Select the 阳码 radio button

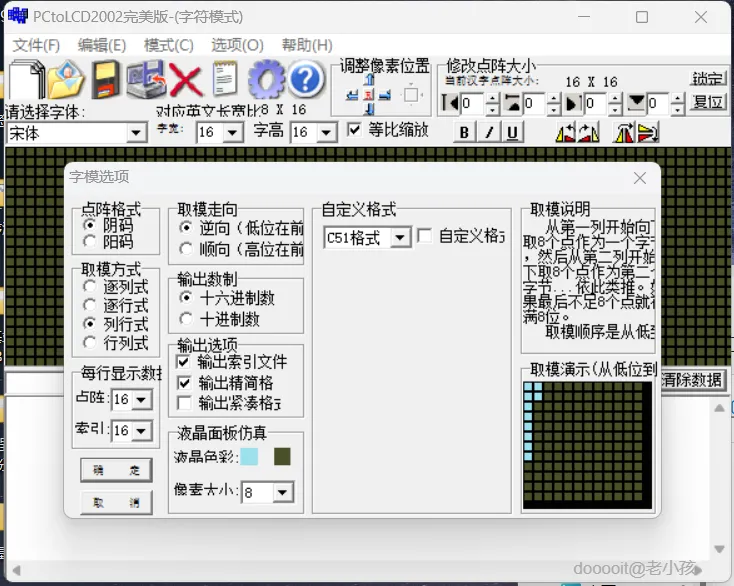(x=91, y=241)
